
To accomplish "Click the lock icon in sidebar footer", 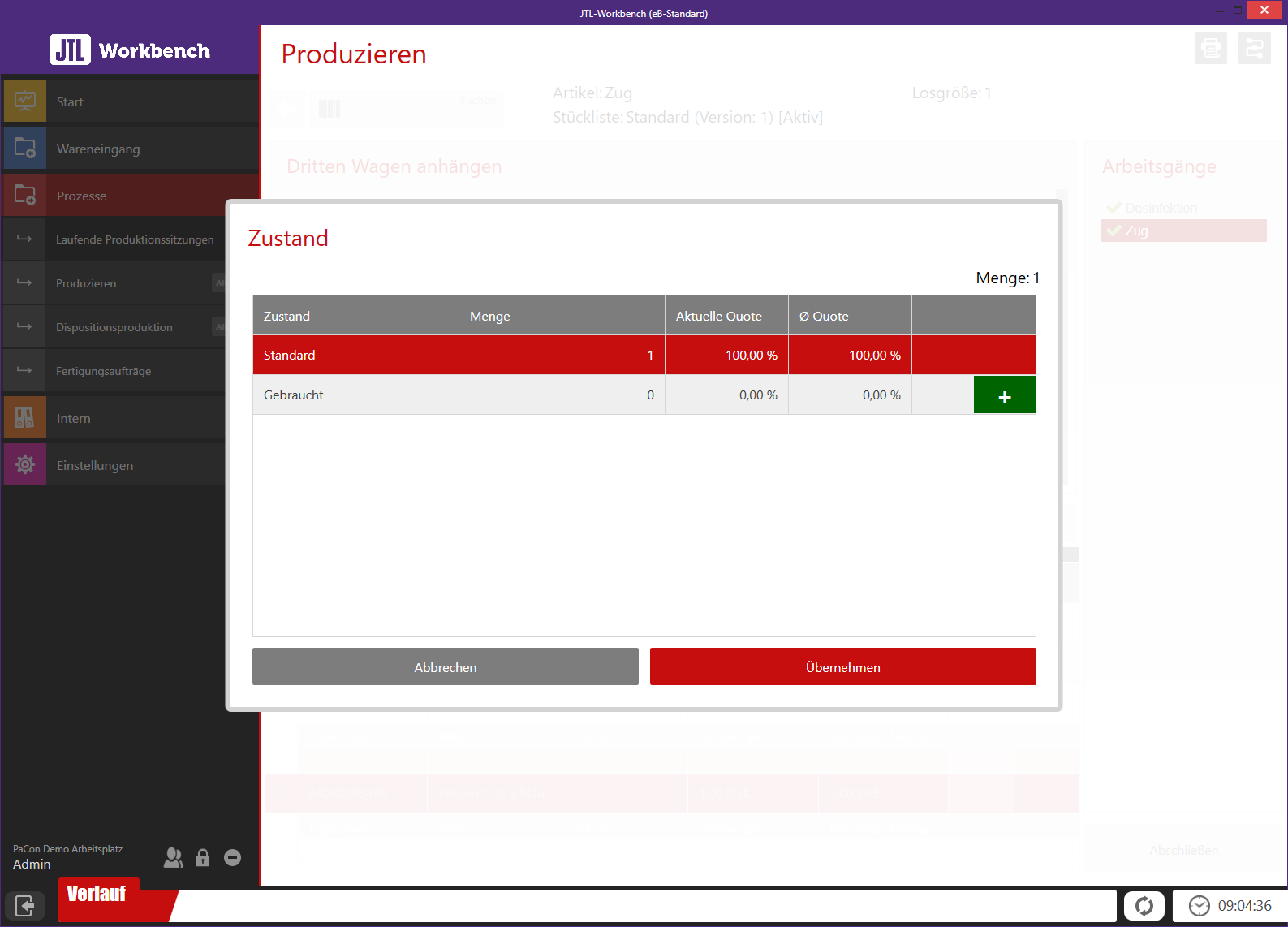I will [203, 857].
